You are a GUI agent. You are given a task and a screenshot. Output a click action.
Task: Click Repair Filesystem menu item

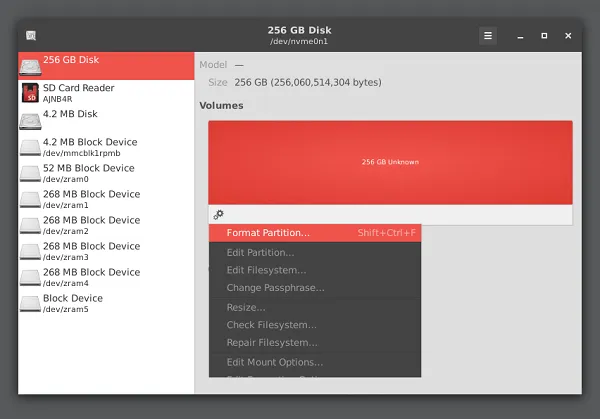272,343
